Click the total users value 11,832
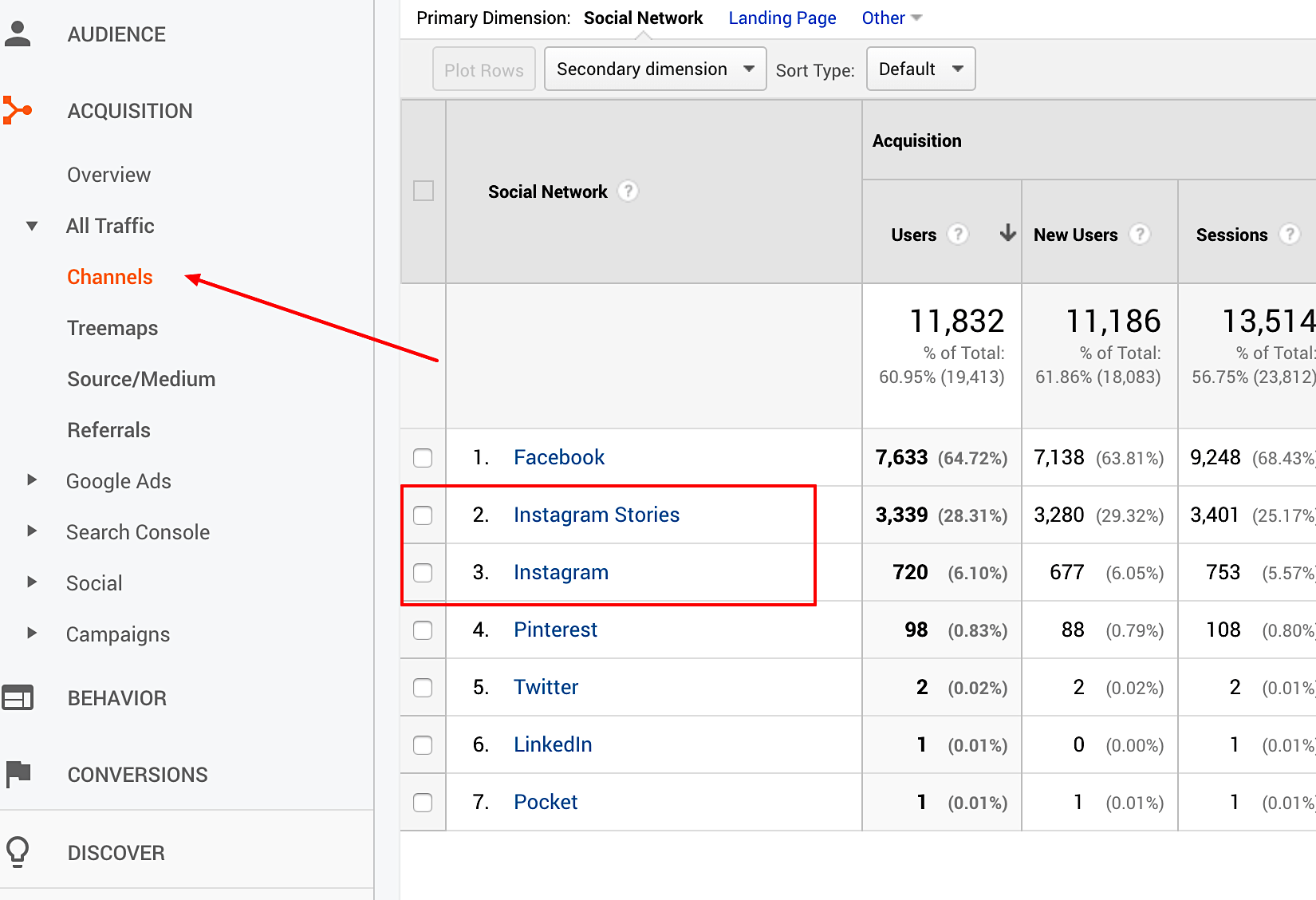 [957, 322]
